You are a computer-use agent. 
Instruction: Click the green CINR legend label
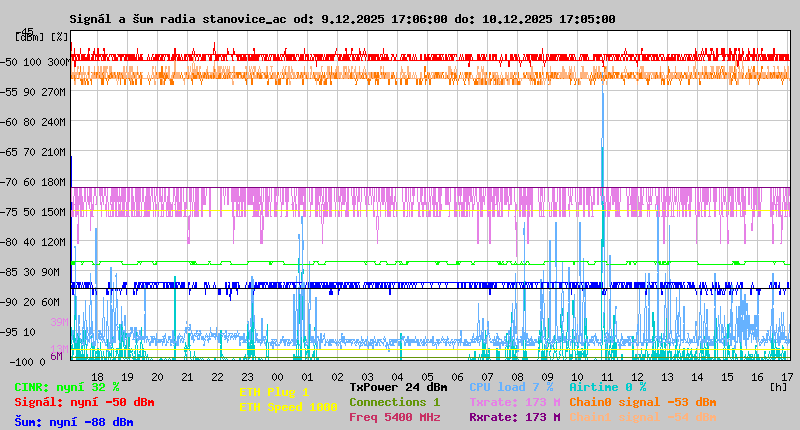pos(67,386)
